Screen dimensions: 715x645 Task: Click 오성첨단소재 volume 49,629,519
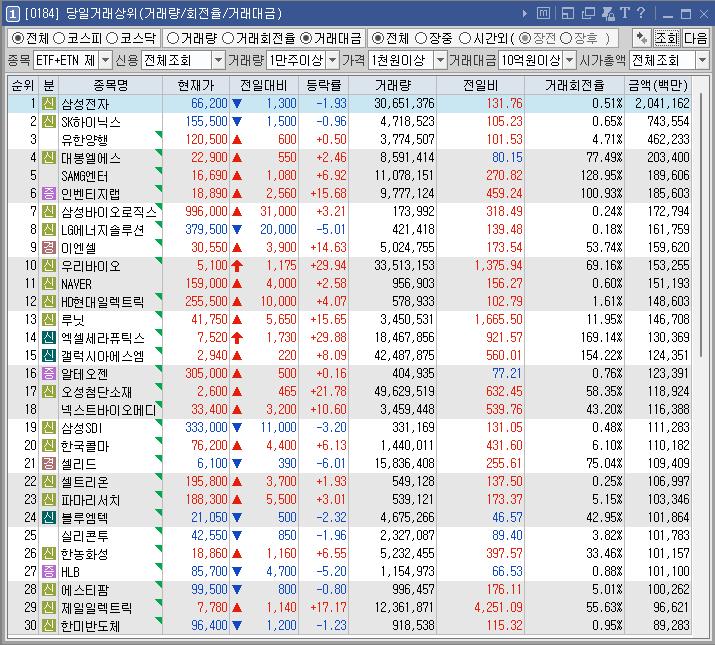(x=404, y=391)
